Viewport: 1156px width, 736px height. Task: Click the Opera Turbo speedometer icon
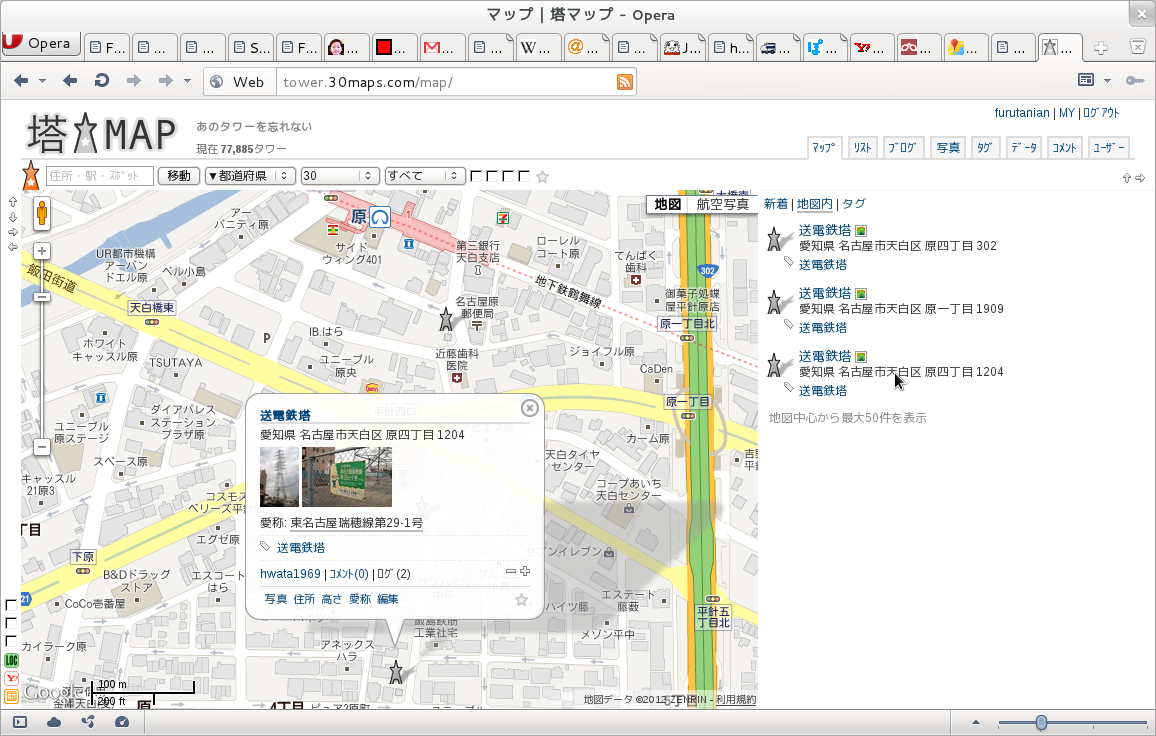coord(122,721)
